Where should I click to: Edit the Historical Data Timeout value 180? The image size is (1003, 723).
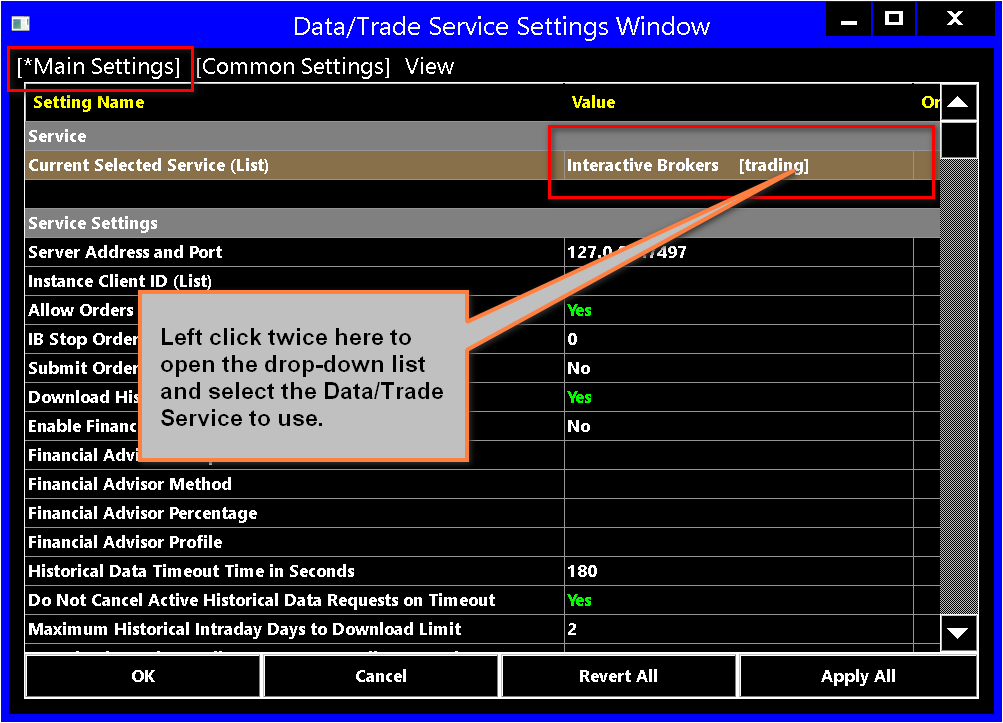[738, 571]
